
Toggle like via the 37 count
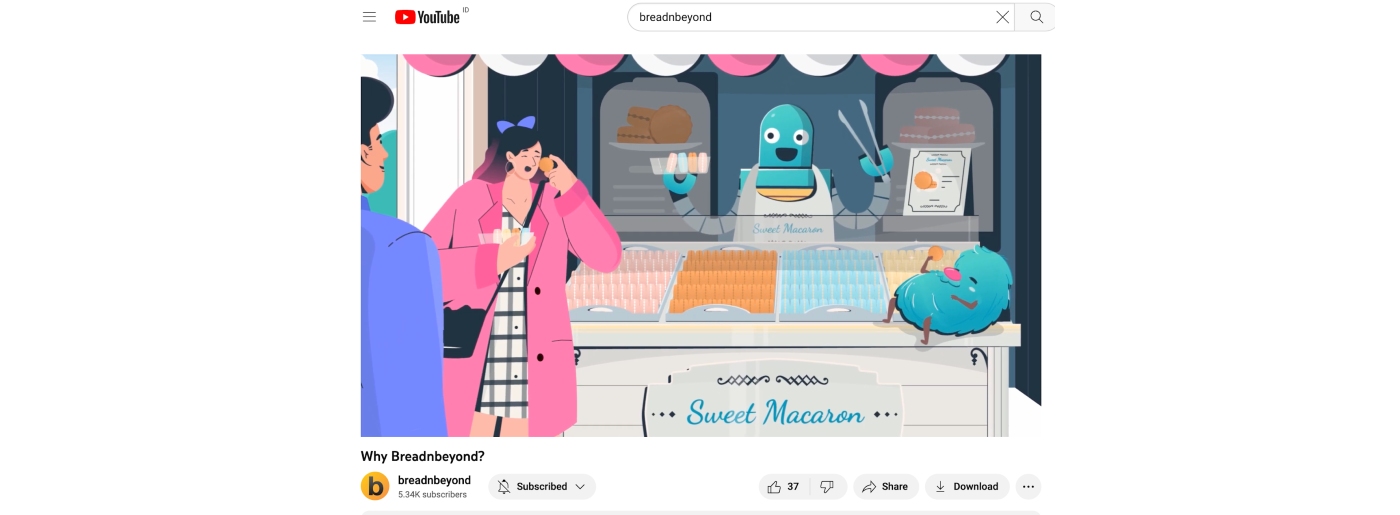[793, 487]
